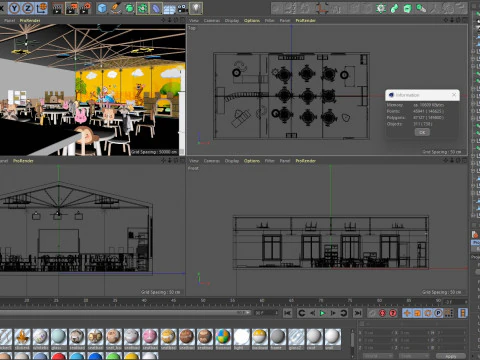
Task: Open ProRender menu in Top viewport
Action: 306,21
